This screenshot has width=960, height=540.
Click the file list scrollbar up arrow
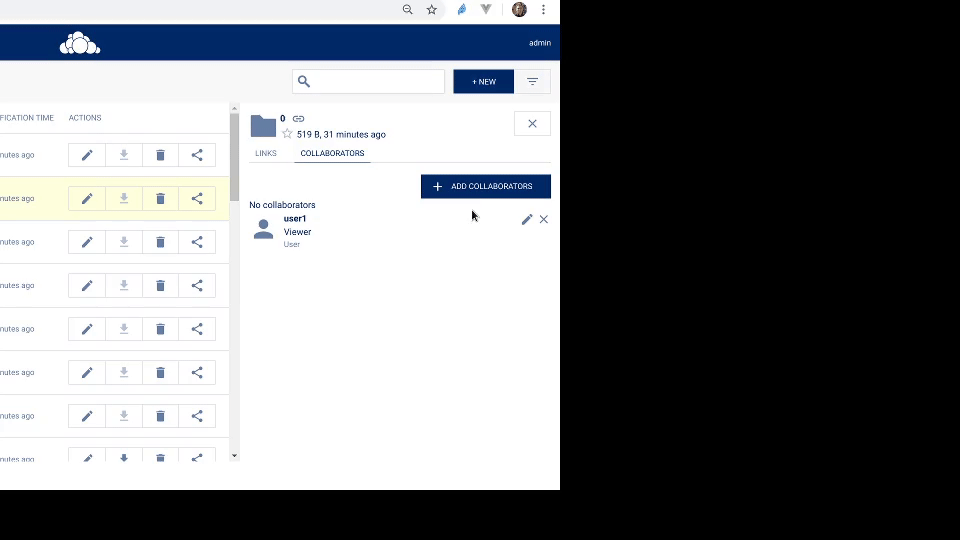234,109
